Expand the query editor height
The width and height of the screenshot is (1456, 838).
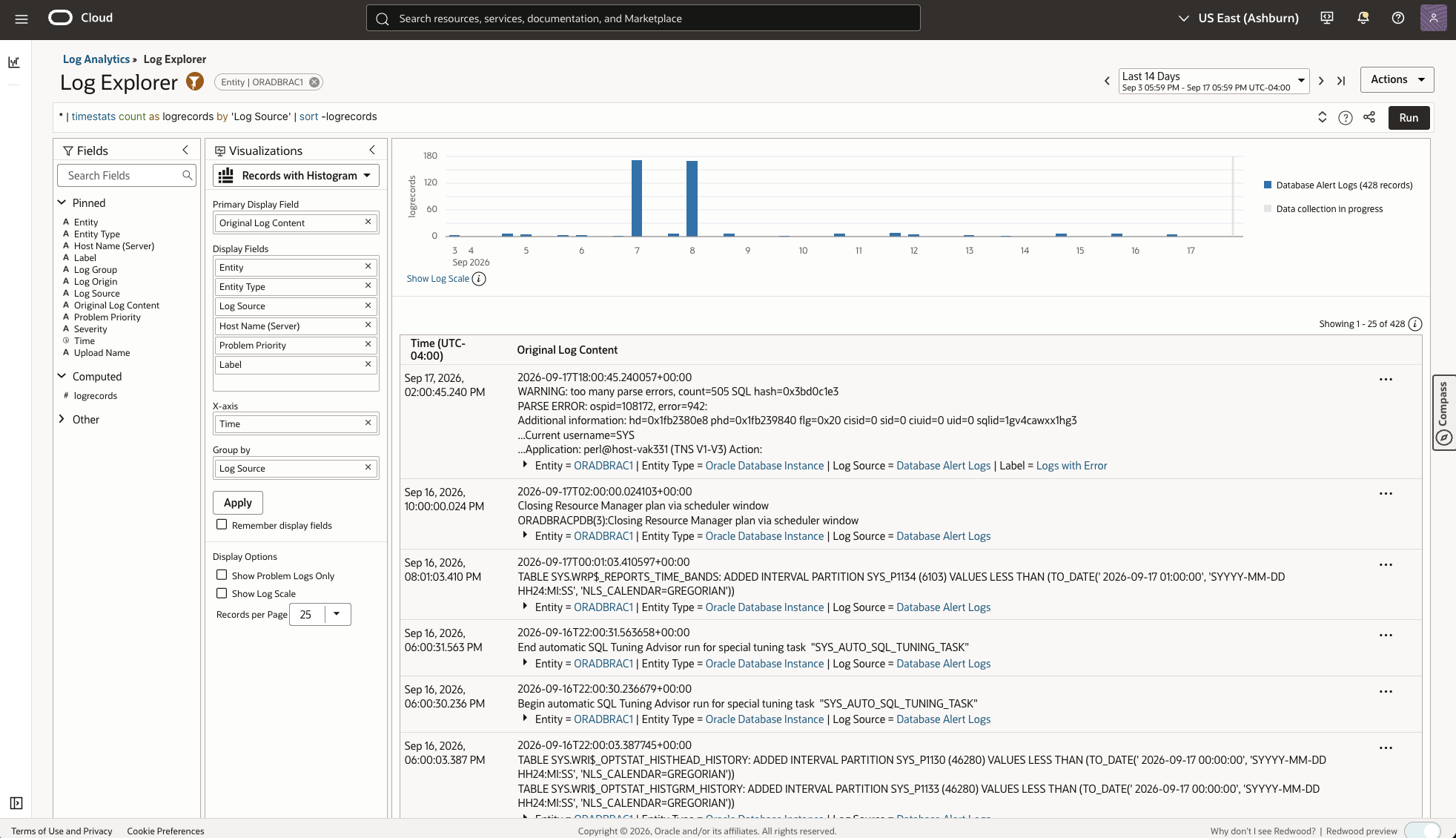pos(1322,117)
